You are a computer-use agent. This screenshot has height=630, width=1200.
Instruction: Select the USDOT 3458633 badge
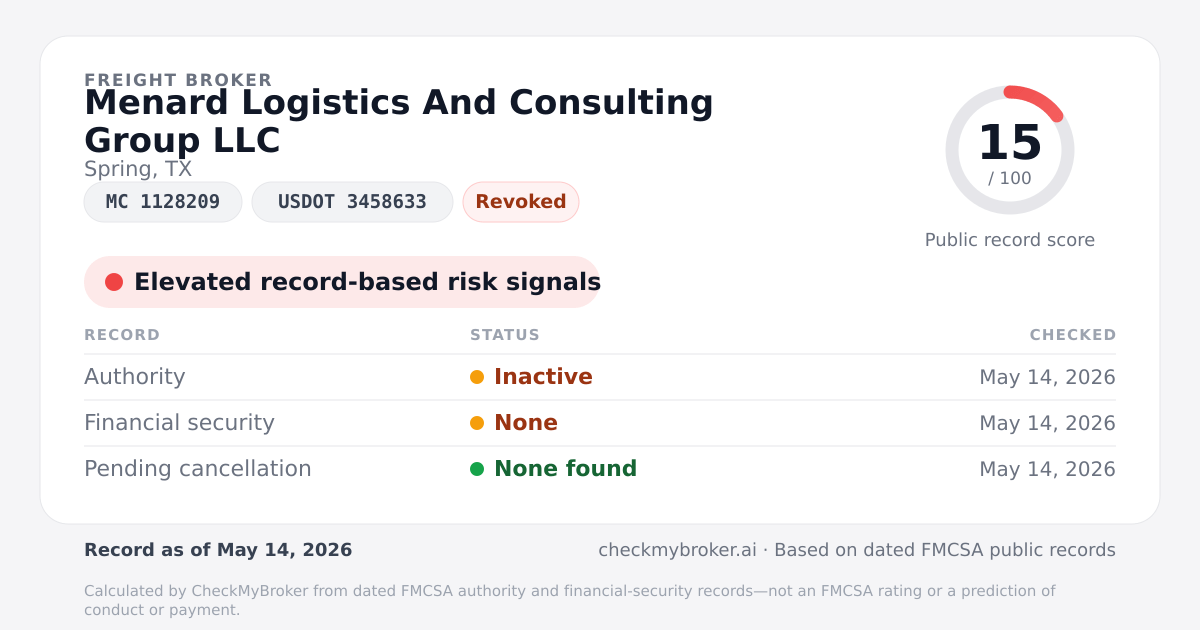(x=352, y=202)
